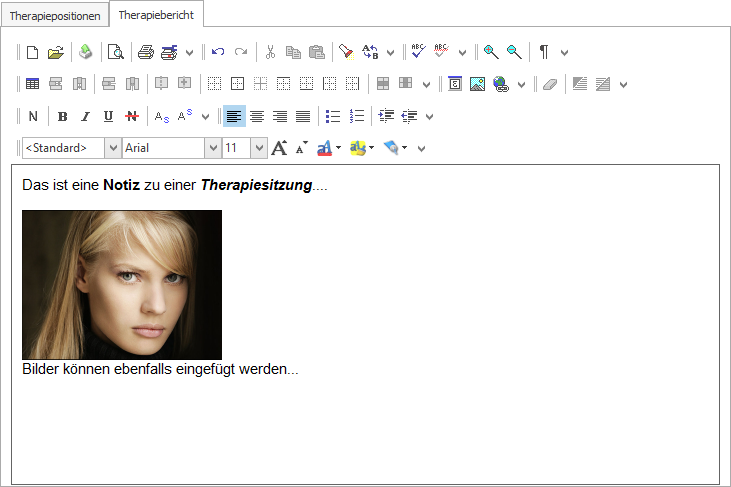
Task: Click the line Bilder können ebenfalls eingefügt werden
Action: tap(160, 369)
